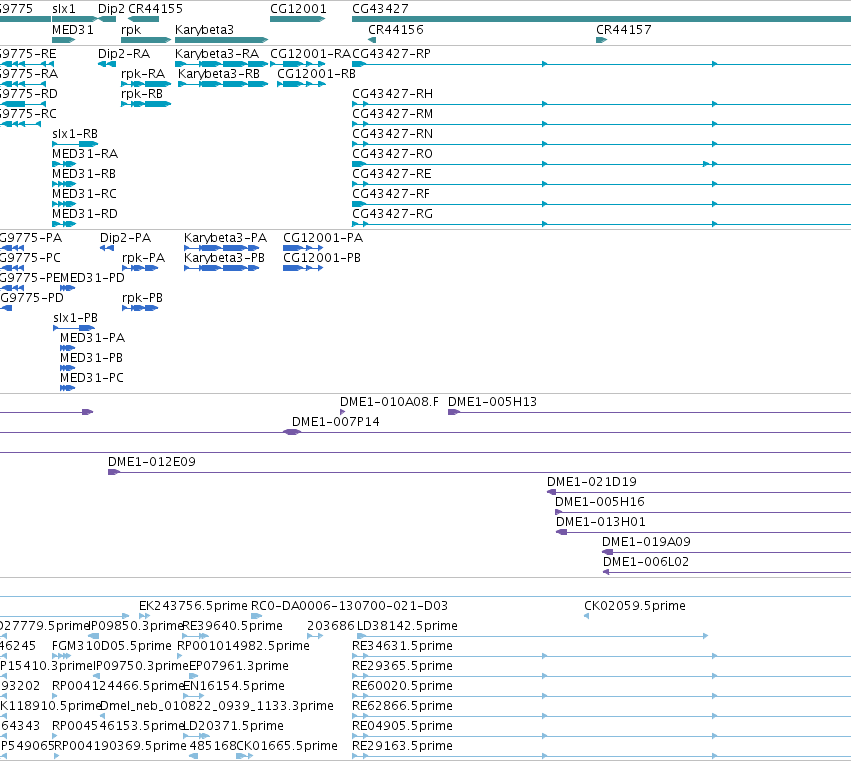
Task: Click the slx1 gene label
Action: point(64,9)
